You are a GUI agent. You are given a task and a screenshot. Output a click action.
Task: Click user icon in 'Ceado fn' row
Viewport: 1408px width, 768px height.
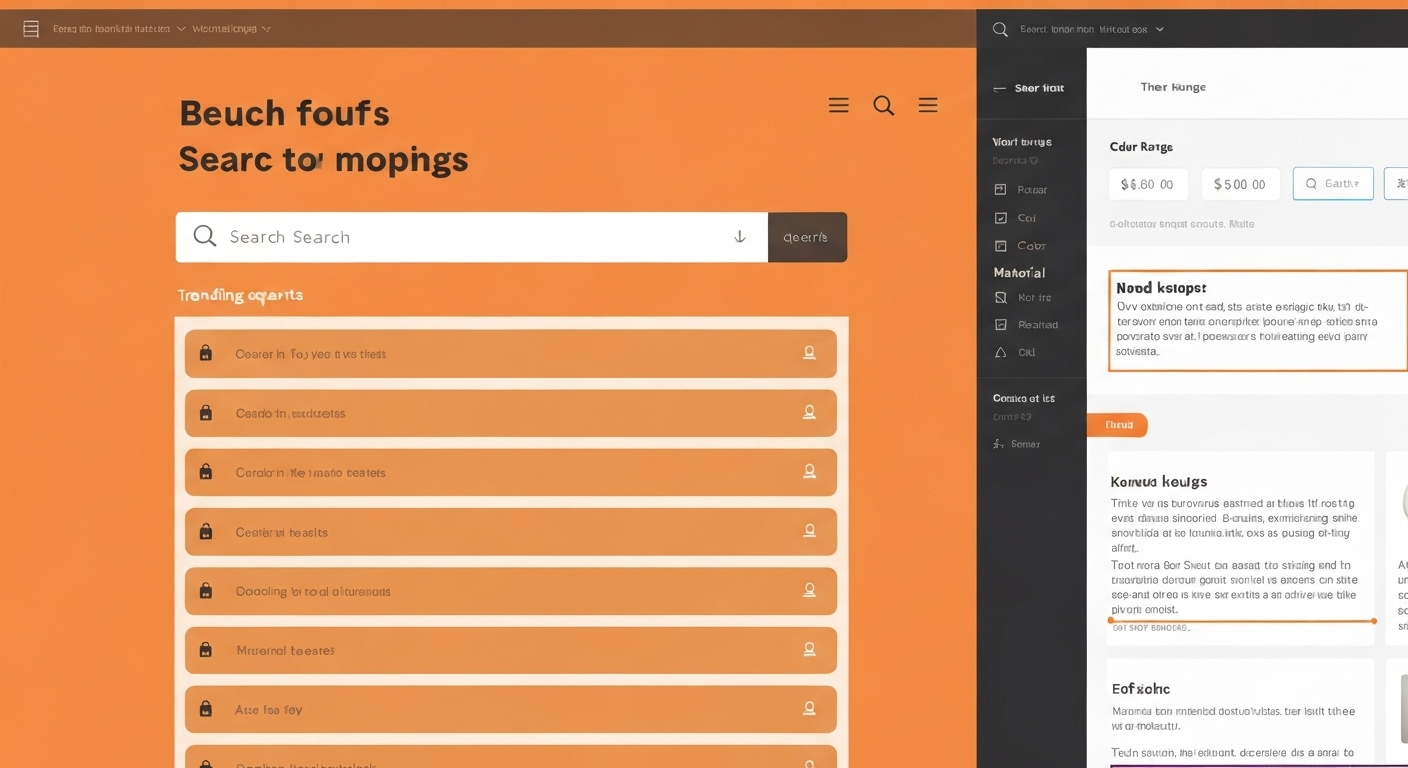(x=809, y=412)
